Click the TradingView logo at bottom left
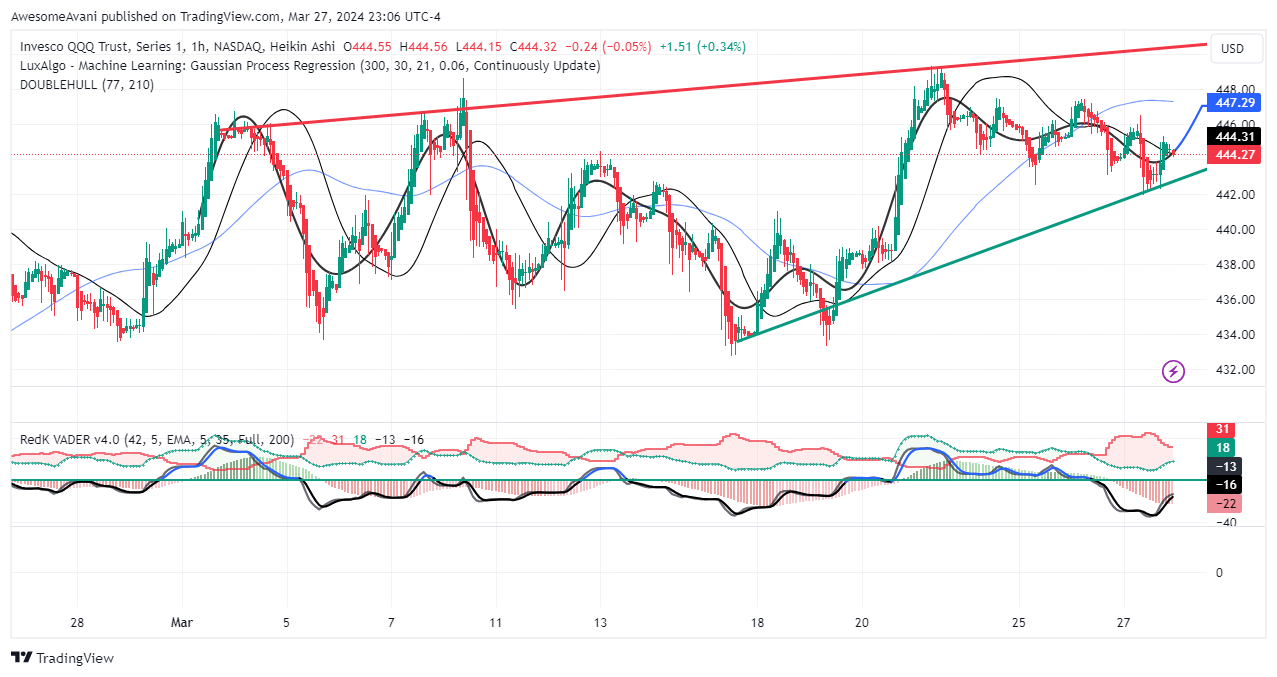Screen dimensions: 1277x677 pos(62,658)
